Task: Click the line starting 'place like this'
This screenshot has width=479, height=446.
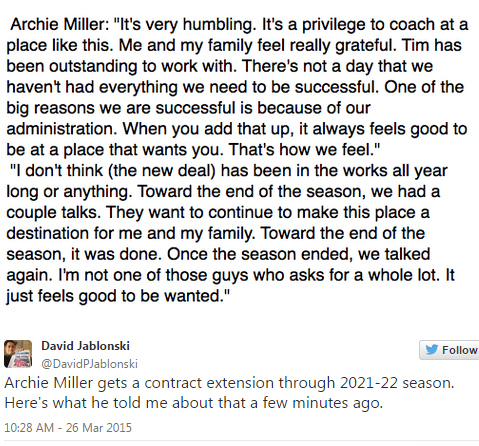Action: click(x=234, y=46)
